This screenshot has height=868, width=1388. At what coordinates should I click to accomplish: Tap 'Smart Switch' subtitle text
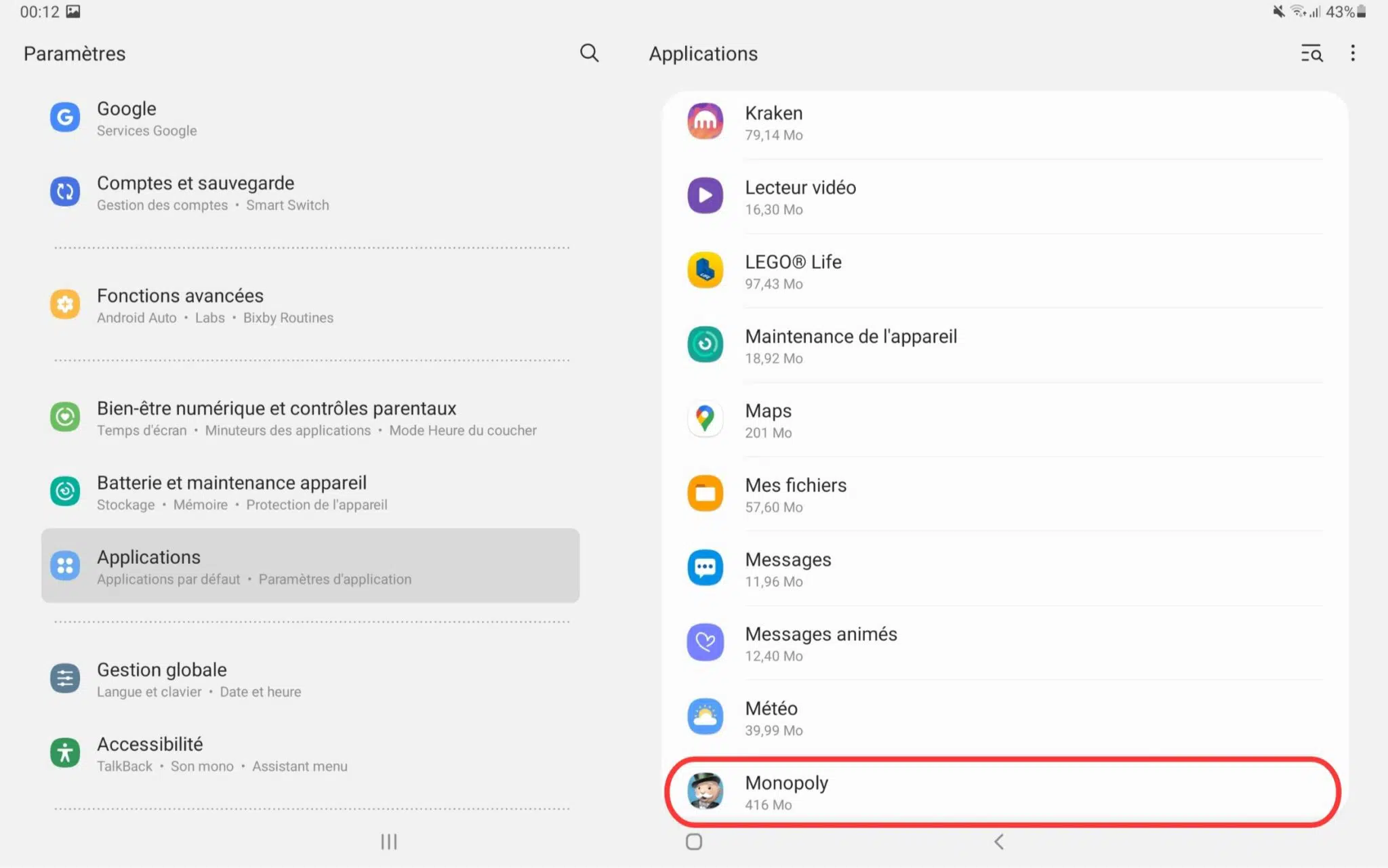pyautogui.click(x=287, y=205)
